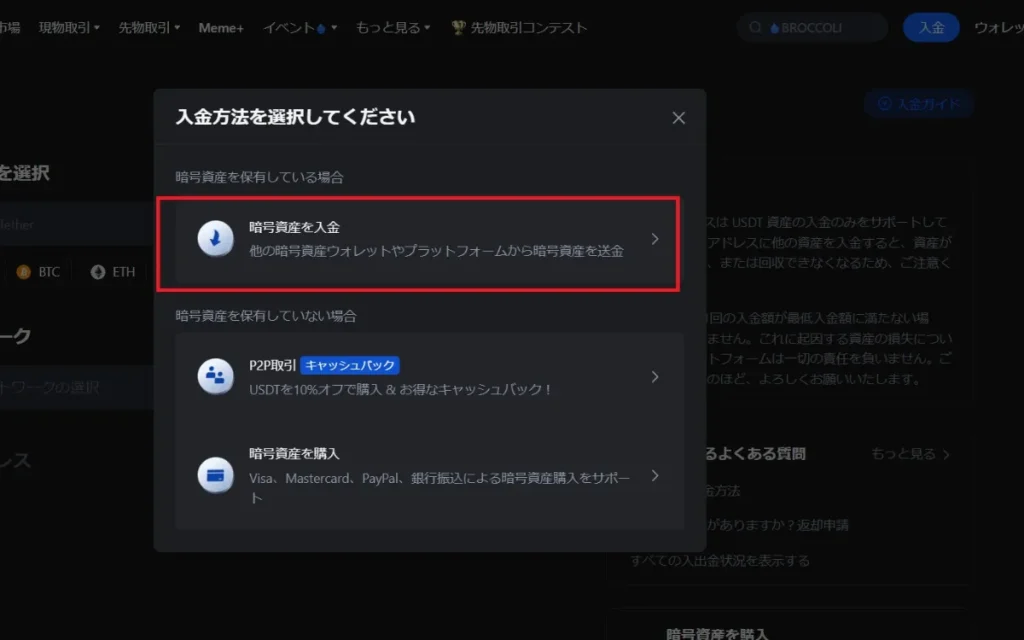Select the ETH coin icon
Image resolution: width=1024 pixels, height=640 pixels.
(98, 272)
